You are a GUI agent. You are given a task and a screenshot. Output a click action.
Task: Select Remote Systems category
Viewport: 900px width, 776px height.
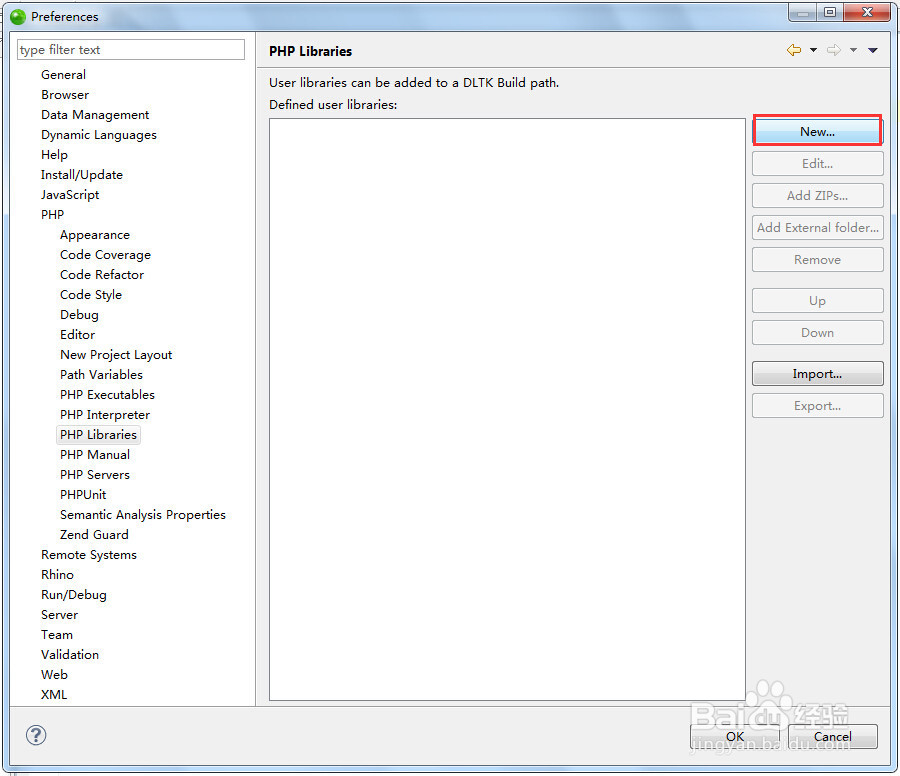88,555
